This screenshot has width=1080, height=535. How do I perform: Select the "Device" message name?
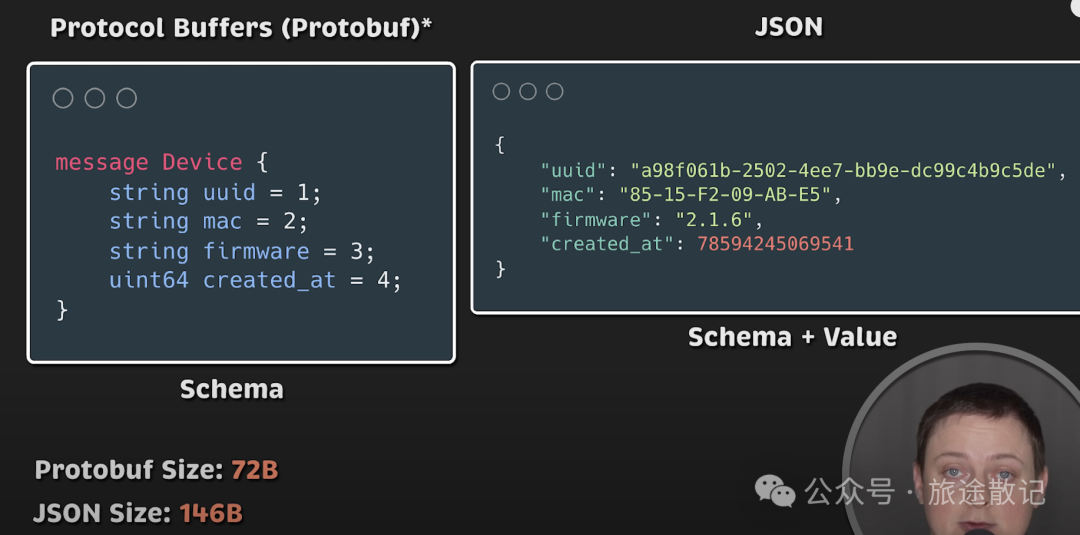pyautogui.click(x=202, y=162)
